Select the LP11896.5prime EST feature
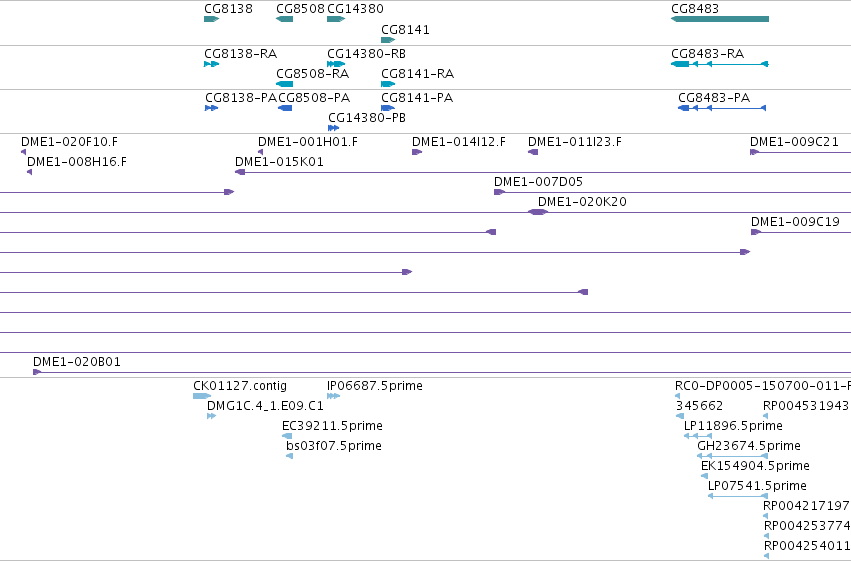This screenshot has height=561, width=851. coord(697,436)
